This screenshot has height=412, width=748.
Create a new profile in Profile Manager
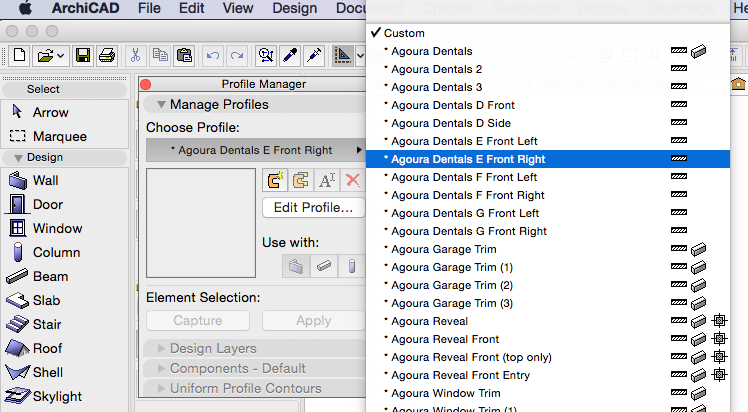pyautogui.click(x=275, y=180)
